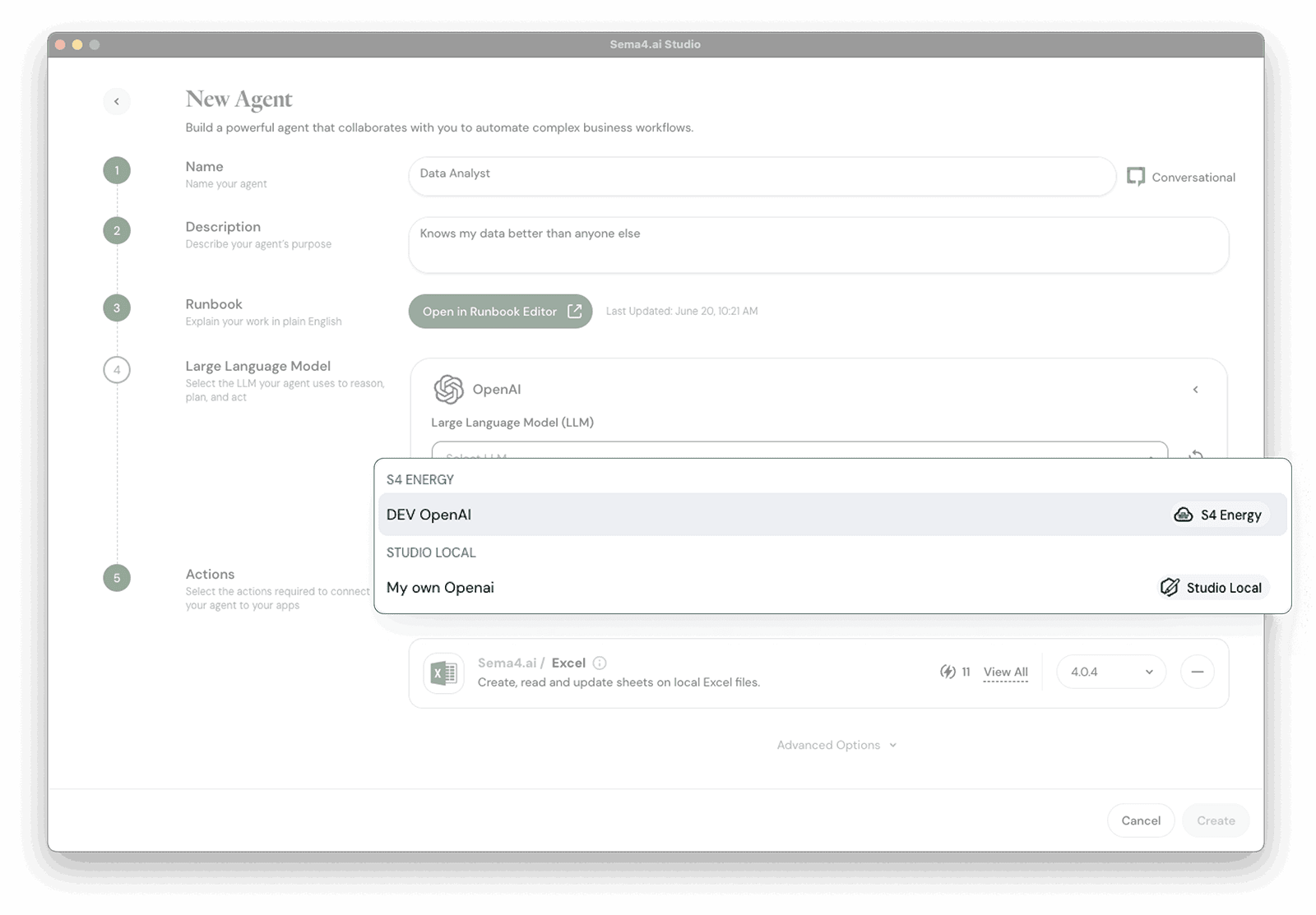The height and width of the screenshot is (915, 1316).
Task: Click the reset arrow beside the LLM selector
Action: [1198, 455]
